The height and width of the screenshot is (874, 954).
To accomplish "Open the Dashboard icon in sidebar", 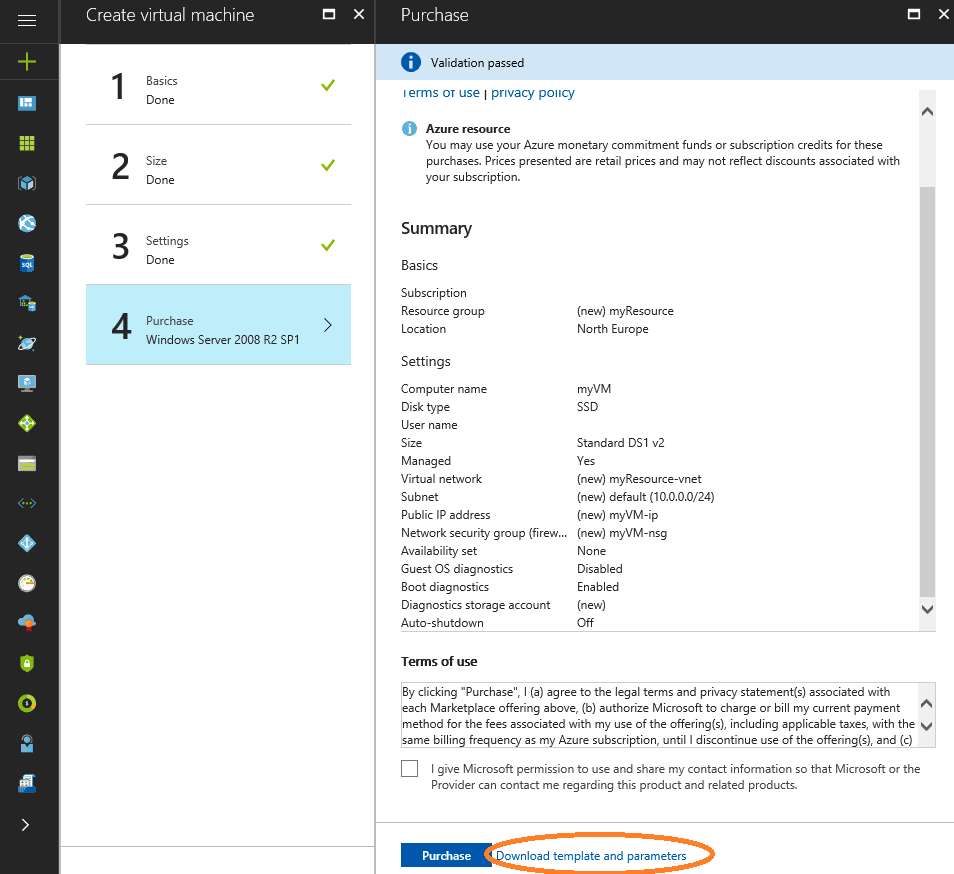I will coord(27,103).
